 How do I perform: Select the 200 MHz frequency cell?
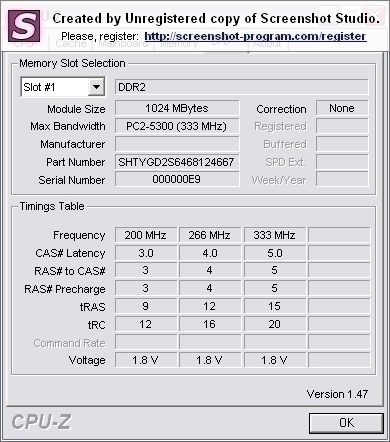click(146, 235)
